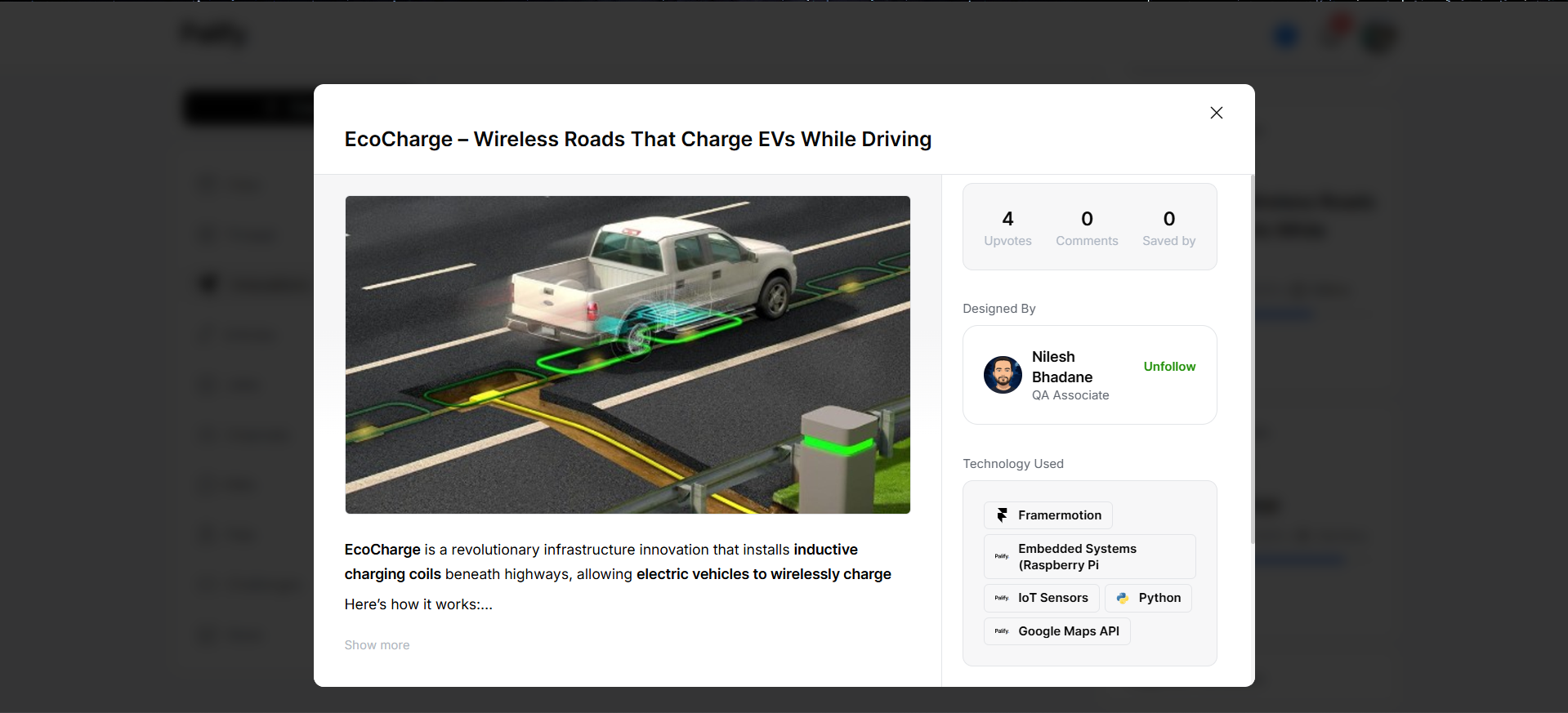The width and height of the screenshot is (1568, 713).
Task: Click the "Here's how it works:..." text
Action: point(418,604)
